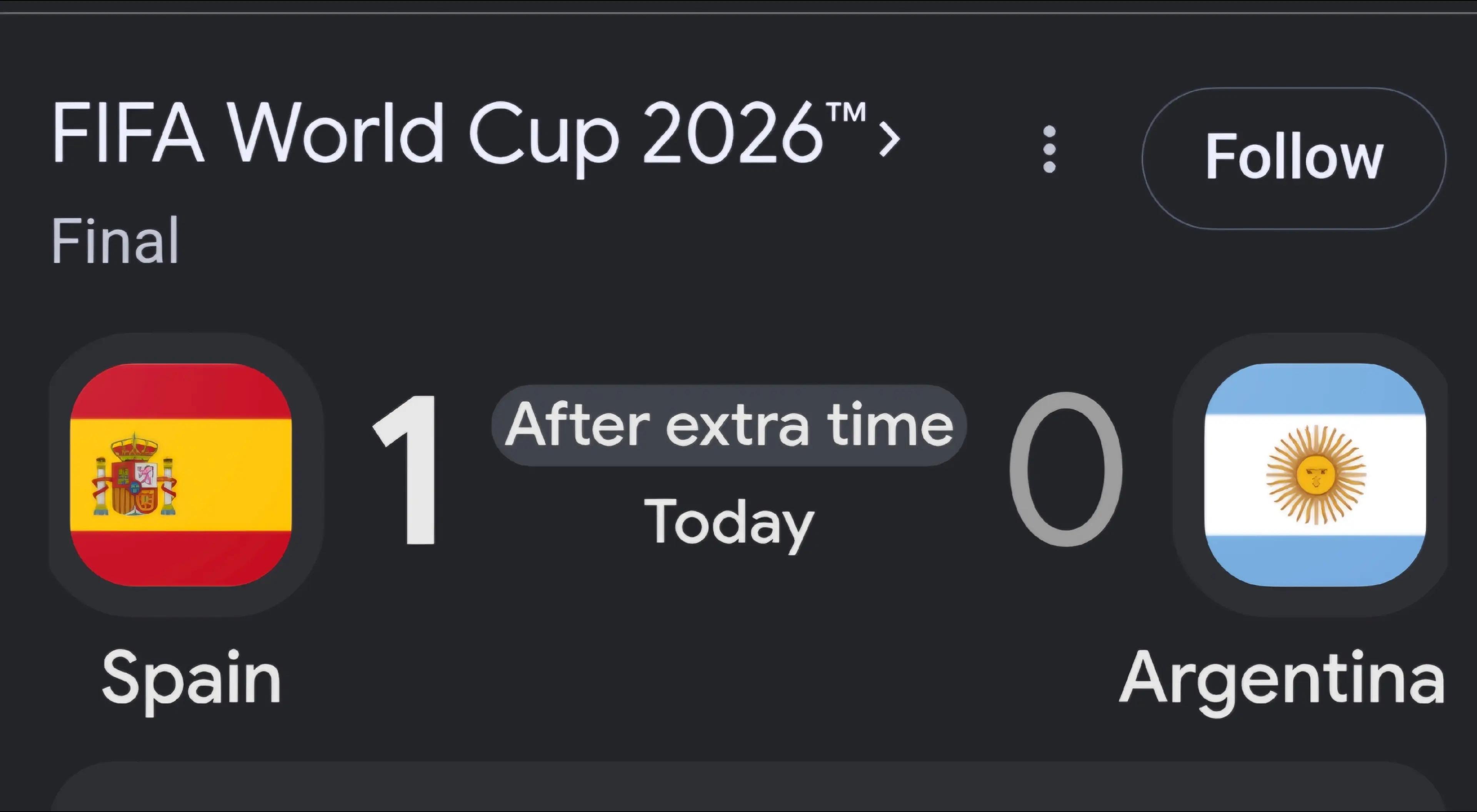
Task: Click Argentina's score of 0
Action: tap(1065, 470)
